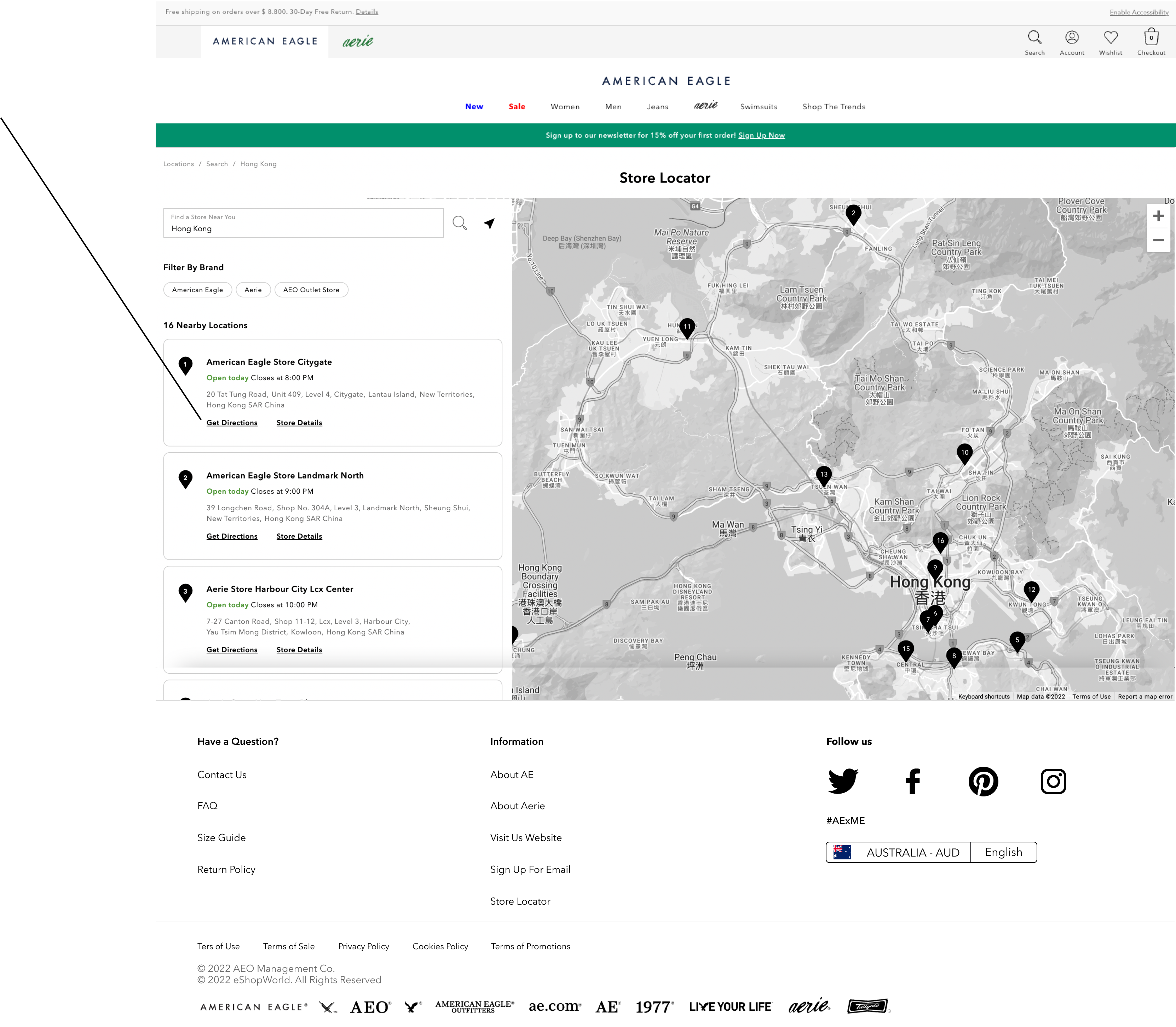
Task: Open the English language selector
Action: pos(1003,852)
